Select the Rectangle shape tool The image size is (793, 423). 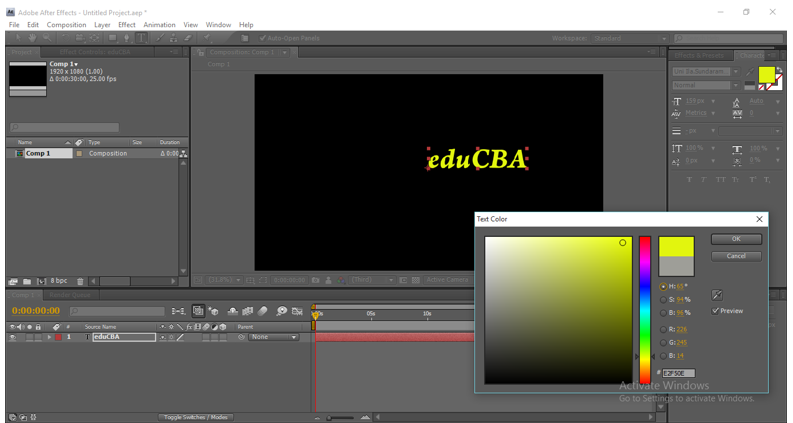pos(113,38)
